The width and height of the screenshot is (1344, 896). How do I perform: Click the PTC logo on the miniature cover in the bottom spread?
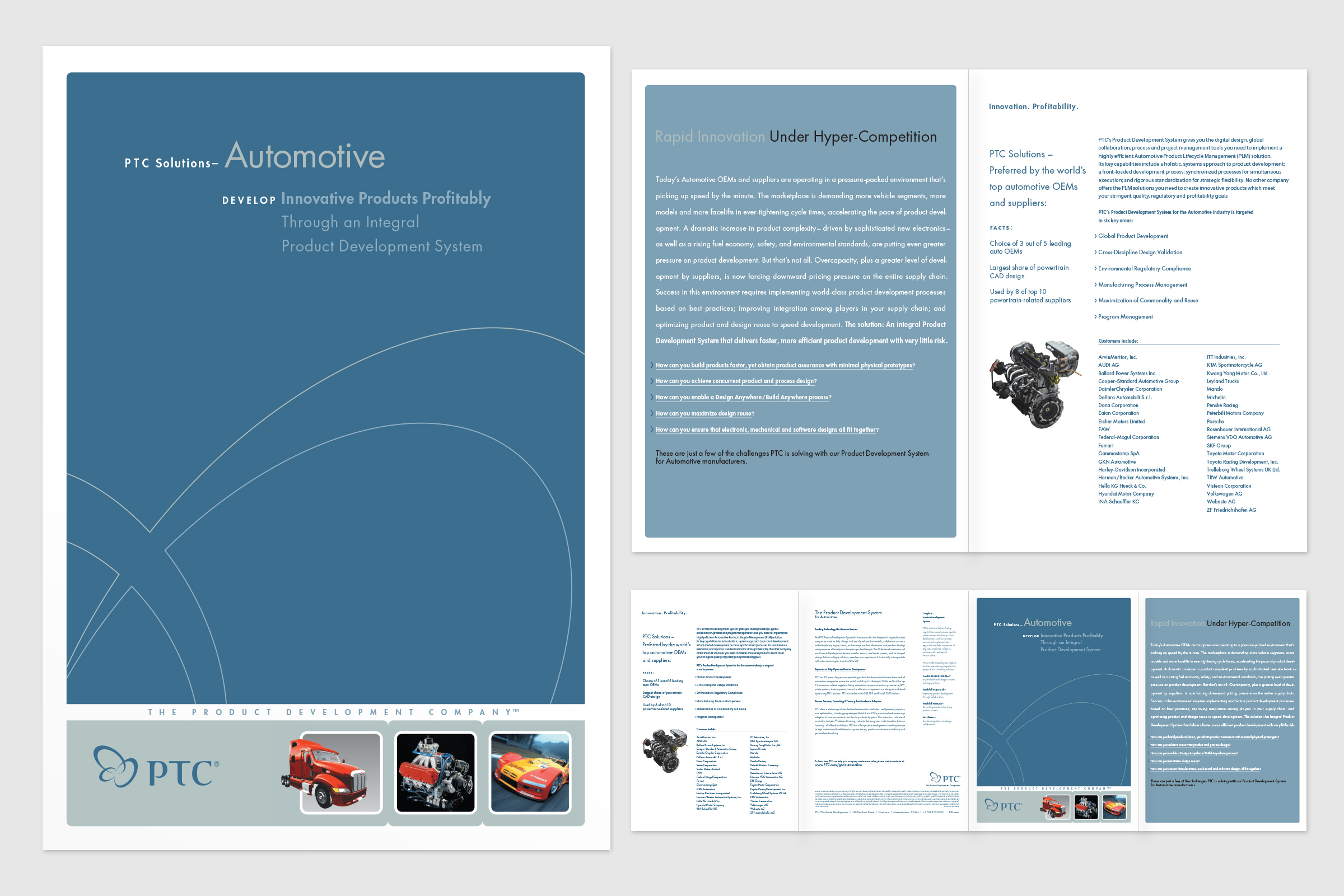[1003, 806]
